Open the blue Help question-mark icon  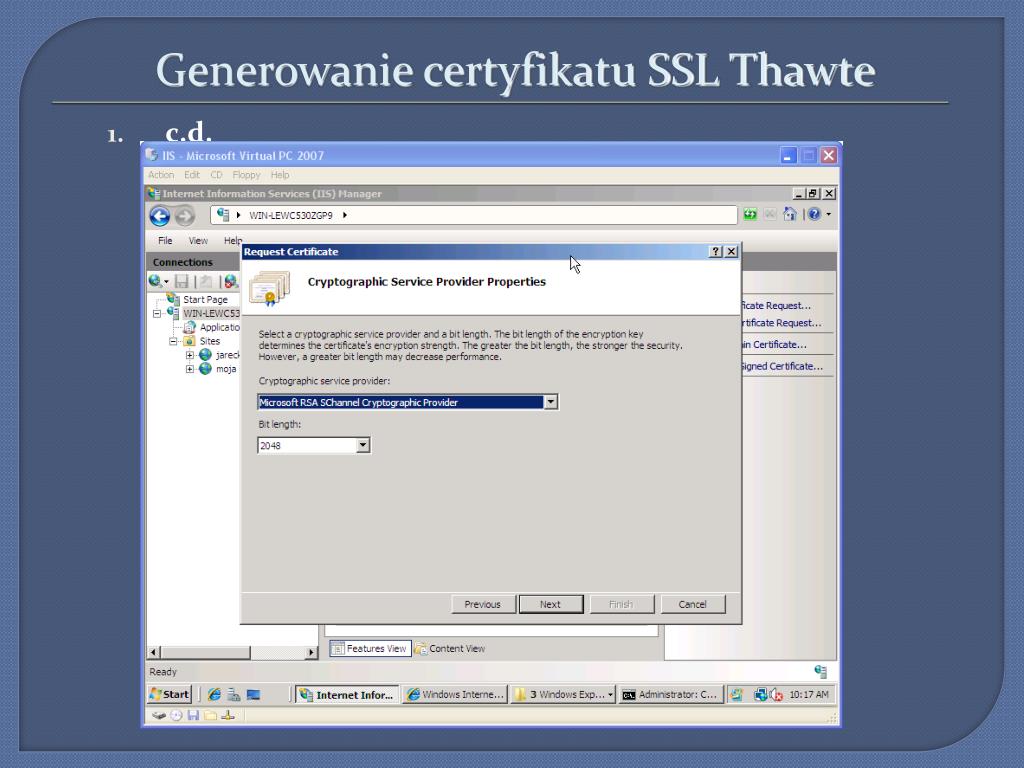[x=814, y=214]
